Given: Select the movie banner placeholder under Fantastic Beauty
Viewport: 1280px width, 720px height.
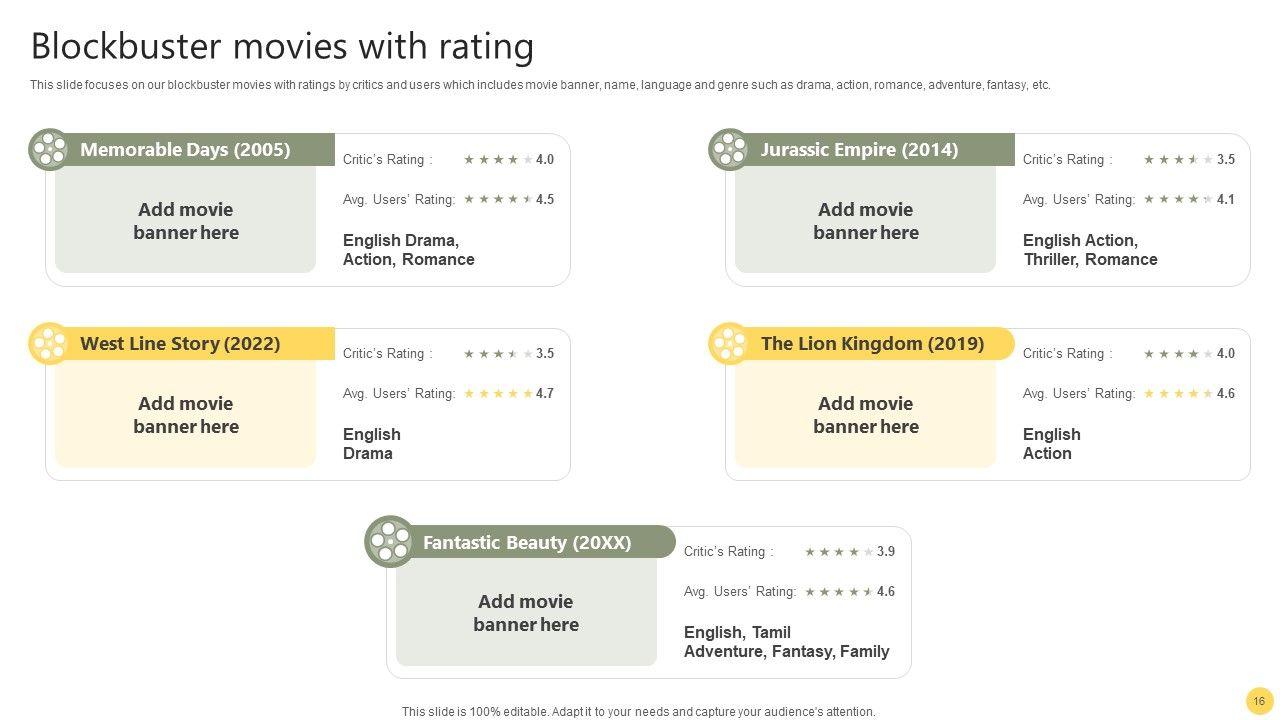Looking at the screenshot, I should (526, 613).
